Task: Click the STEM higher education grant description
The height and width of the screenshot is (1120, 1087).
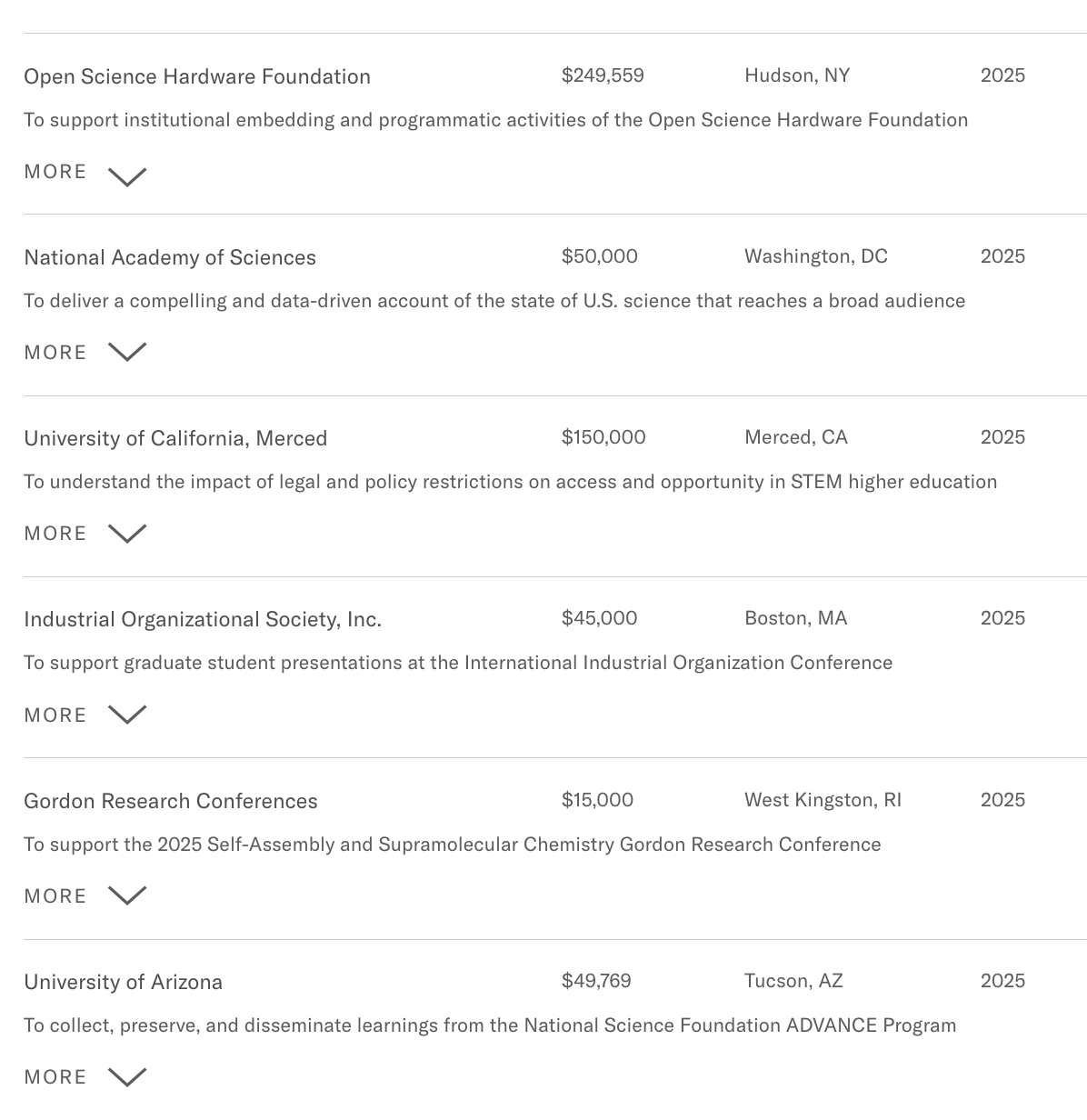Action: [510, 482]
